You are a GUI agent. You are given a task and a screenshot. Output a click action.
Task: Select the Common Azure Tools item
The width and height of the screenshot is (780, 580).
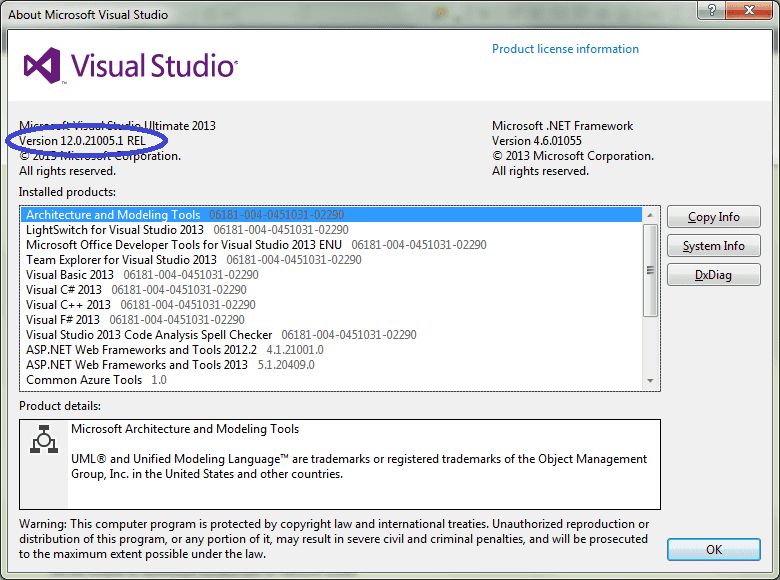pos(84,380)
